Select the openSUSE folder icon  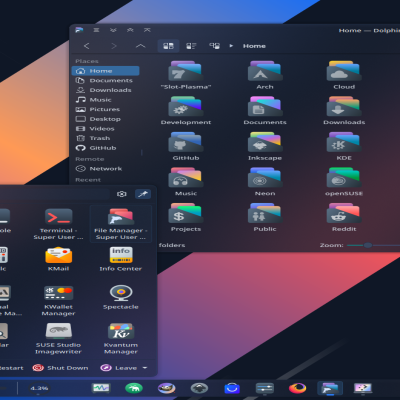pos(344,177)
